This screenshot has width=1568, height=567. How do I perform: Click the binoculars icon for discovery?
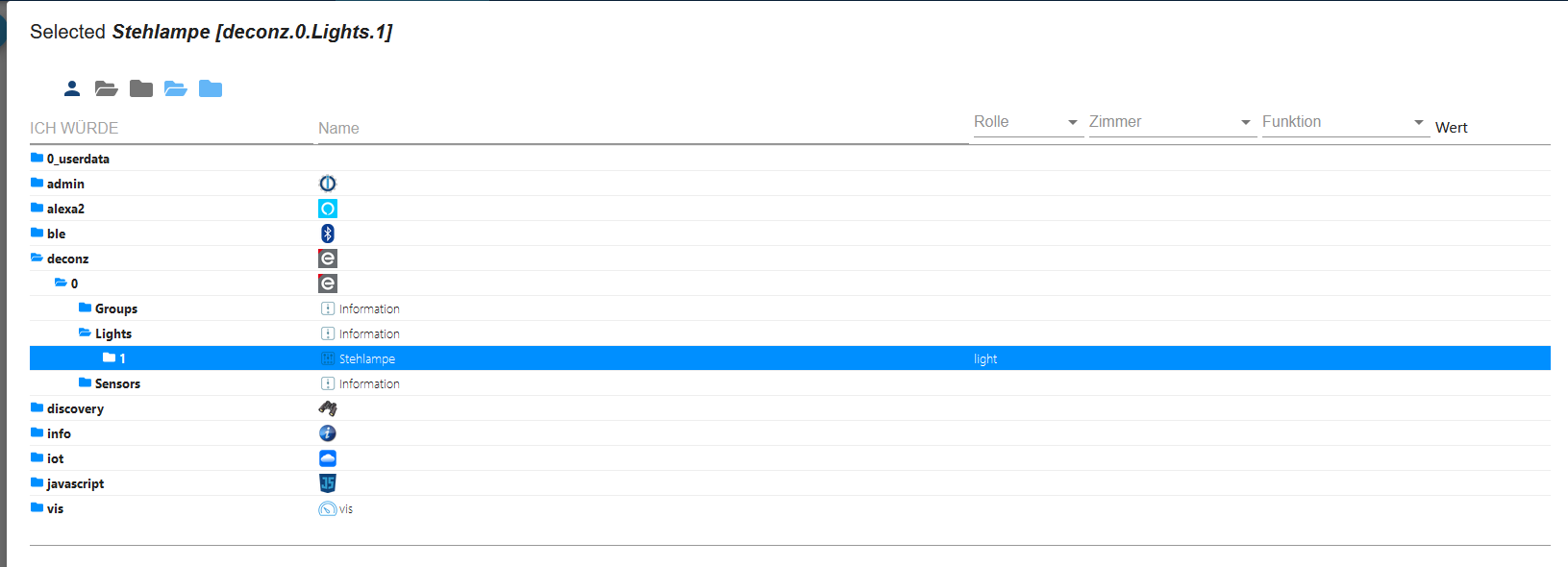328,408
